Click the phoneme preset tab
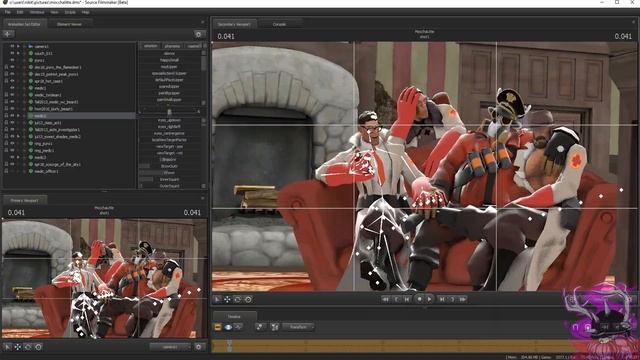The image size is (640, 360). pyautogui.click(x=172, y=46)
